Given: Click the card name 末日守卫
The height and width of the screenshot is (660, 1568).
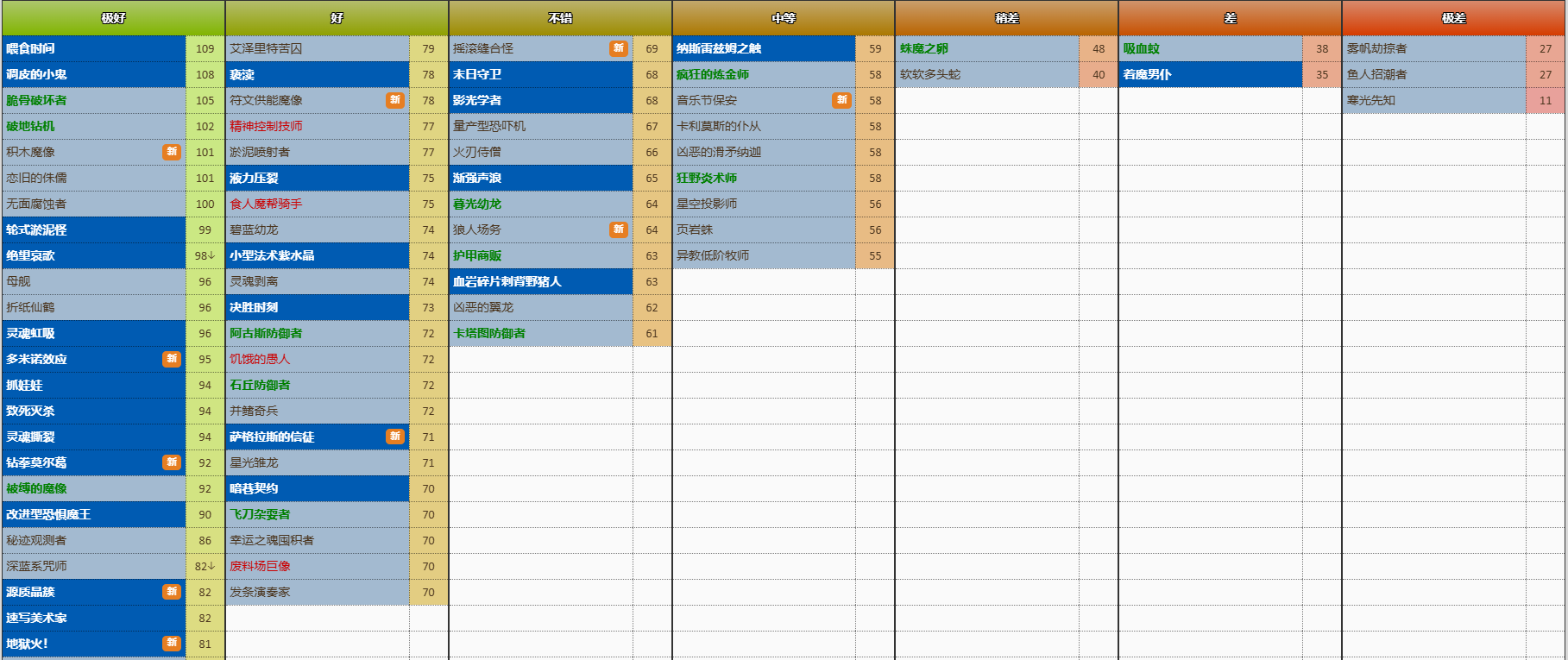Looking at the screenshot, I should (x=477, y=75).
